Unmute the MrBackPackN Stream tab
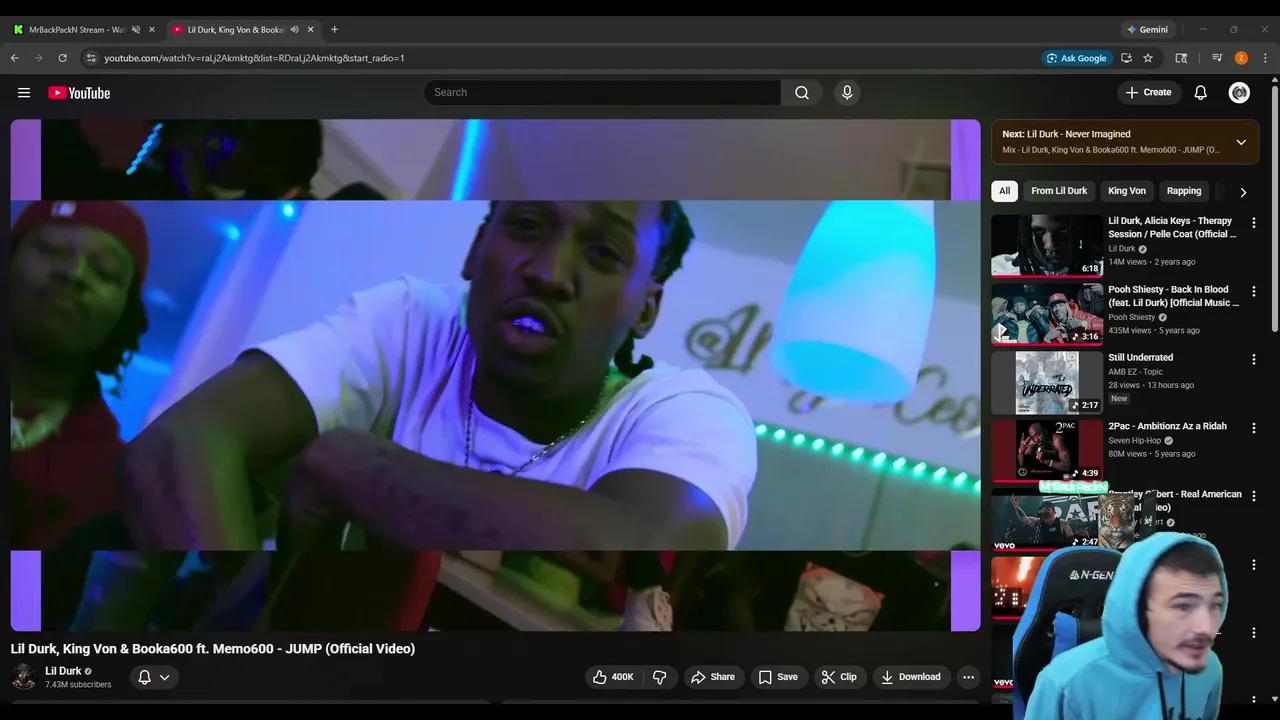1280x720 pixels. (136, 30)
